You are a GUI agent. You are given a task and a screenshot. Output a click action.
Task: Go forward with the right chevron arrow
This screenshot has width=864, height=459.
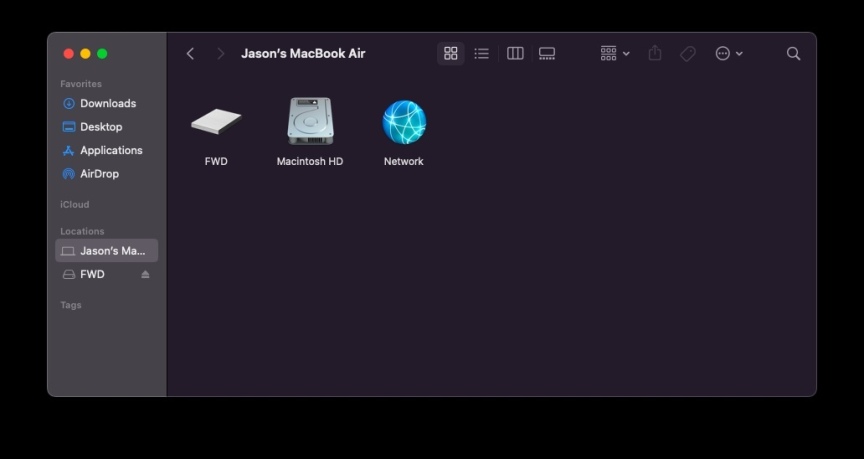click(x=220, y=53)
